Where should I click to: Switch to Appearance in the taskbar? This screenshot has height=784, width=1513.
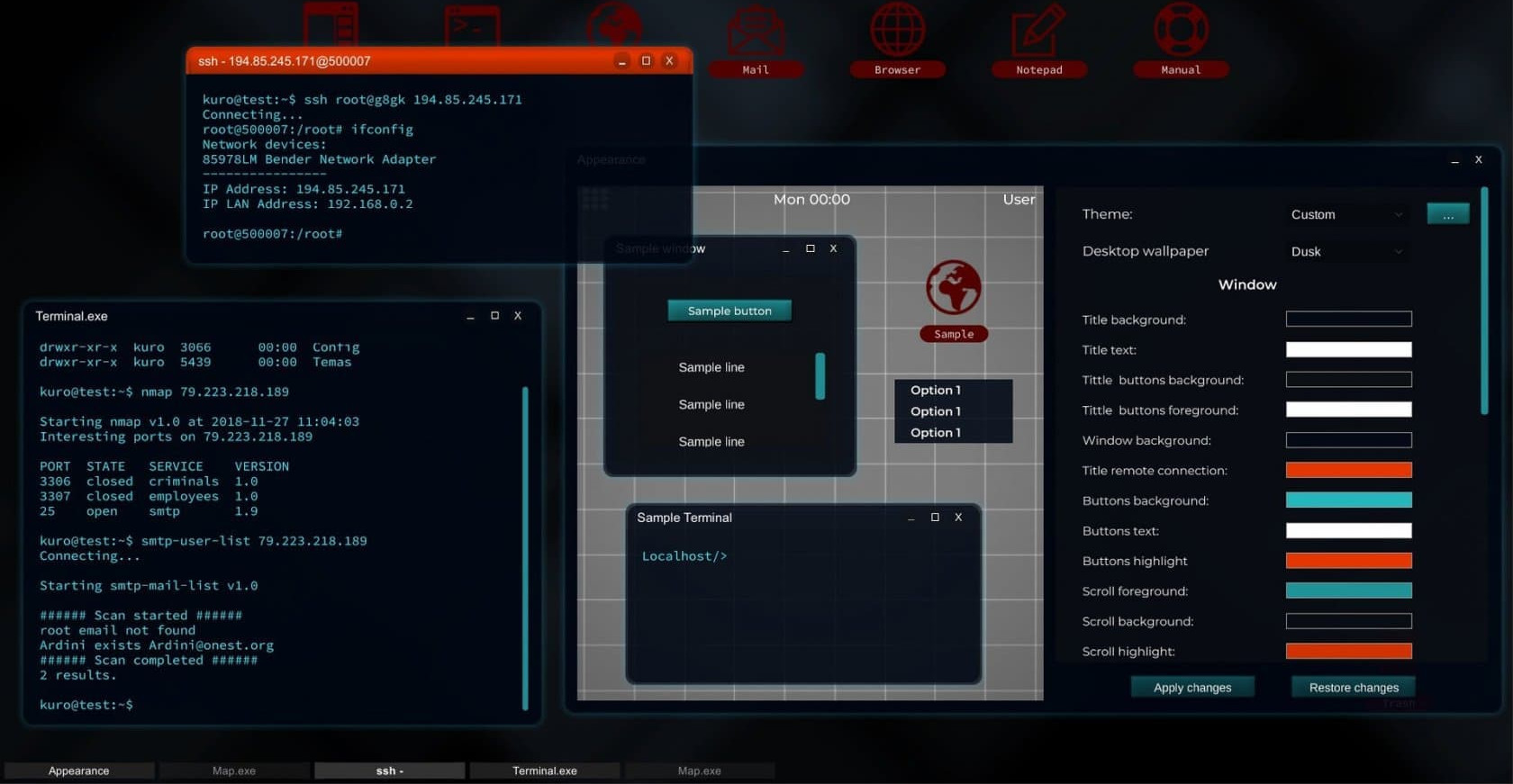[x=79, y=770]
